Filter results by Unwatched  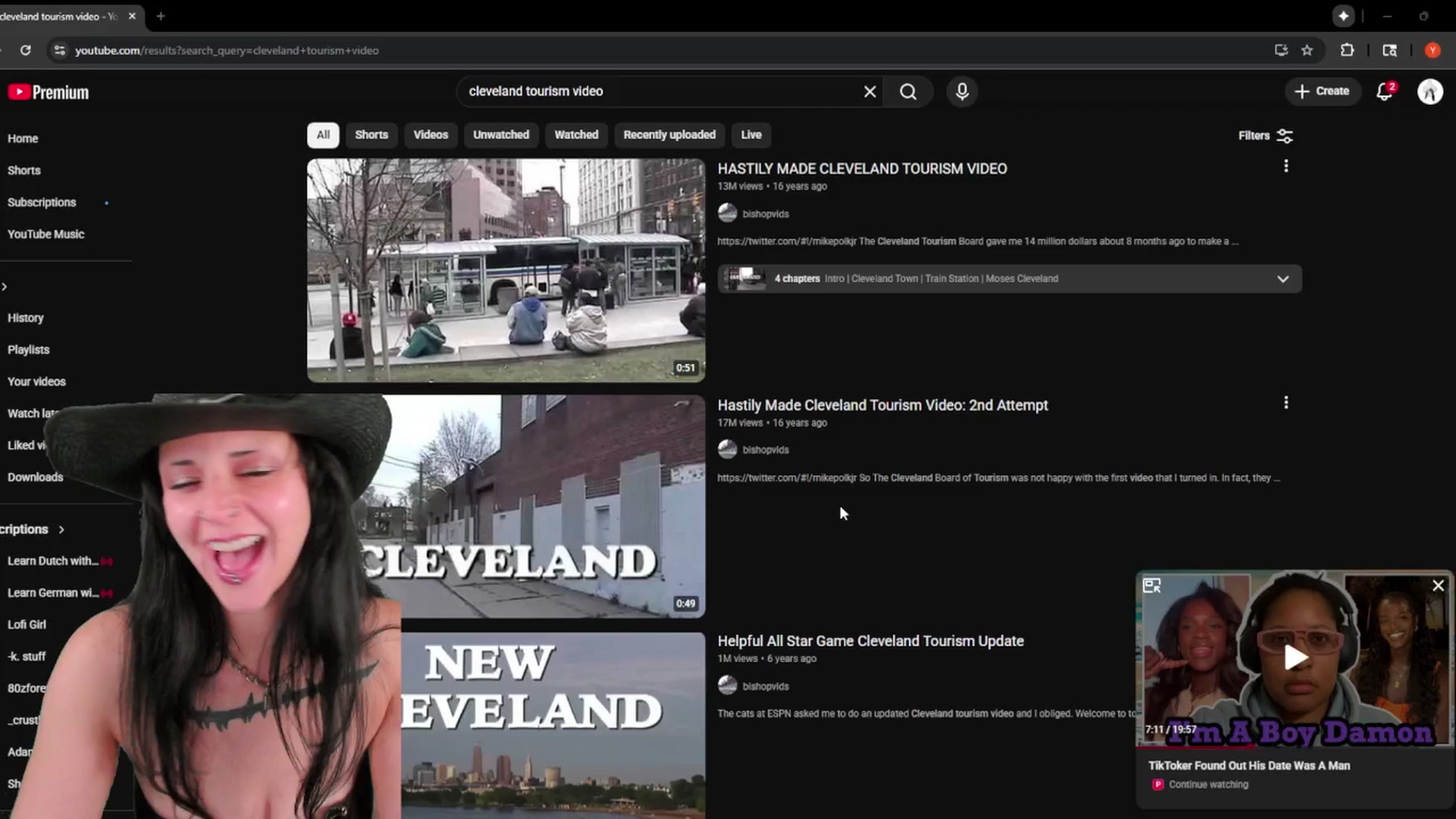pyautogui.click(x=501, y=135)
